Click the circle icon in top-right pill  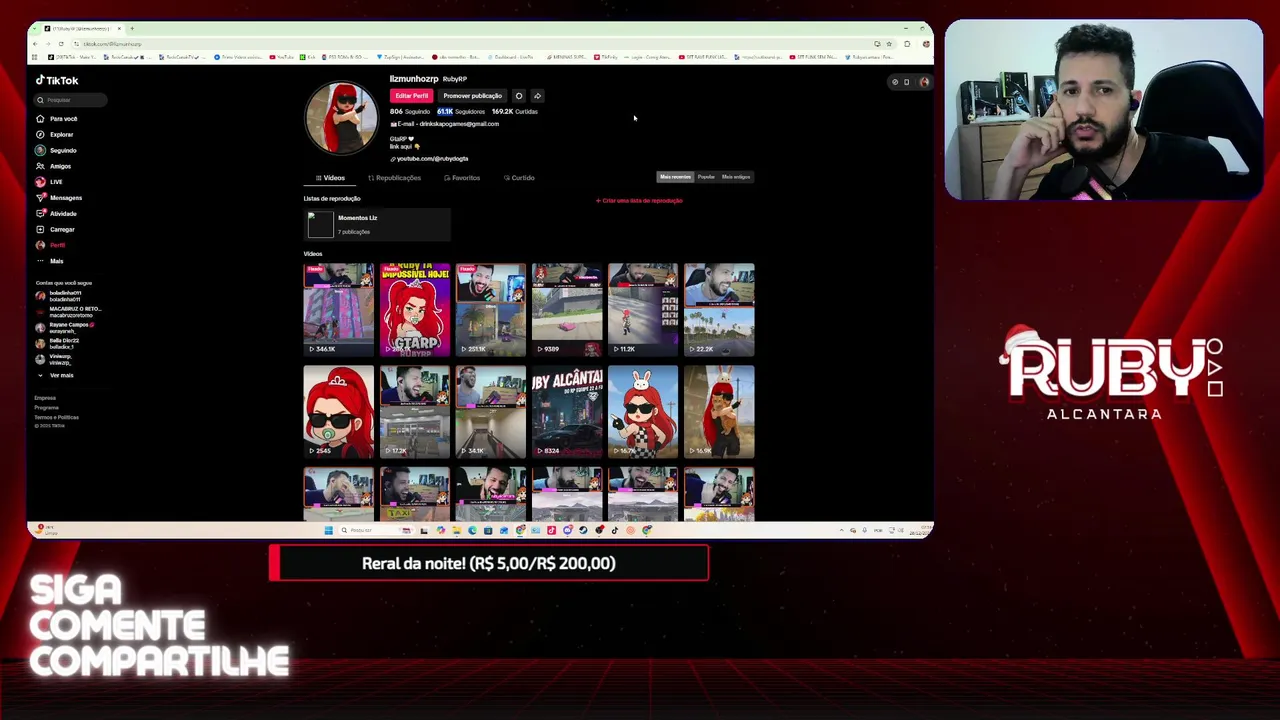tap(895, 82)
